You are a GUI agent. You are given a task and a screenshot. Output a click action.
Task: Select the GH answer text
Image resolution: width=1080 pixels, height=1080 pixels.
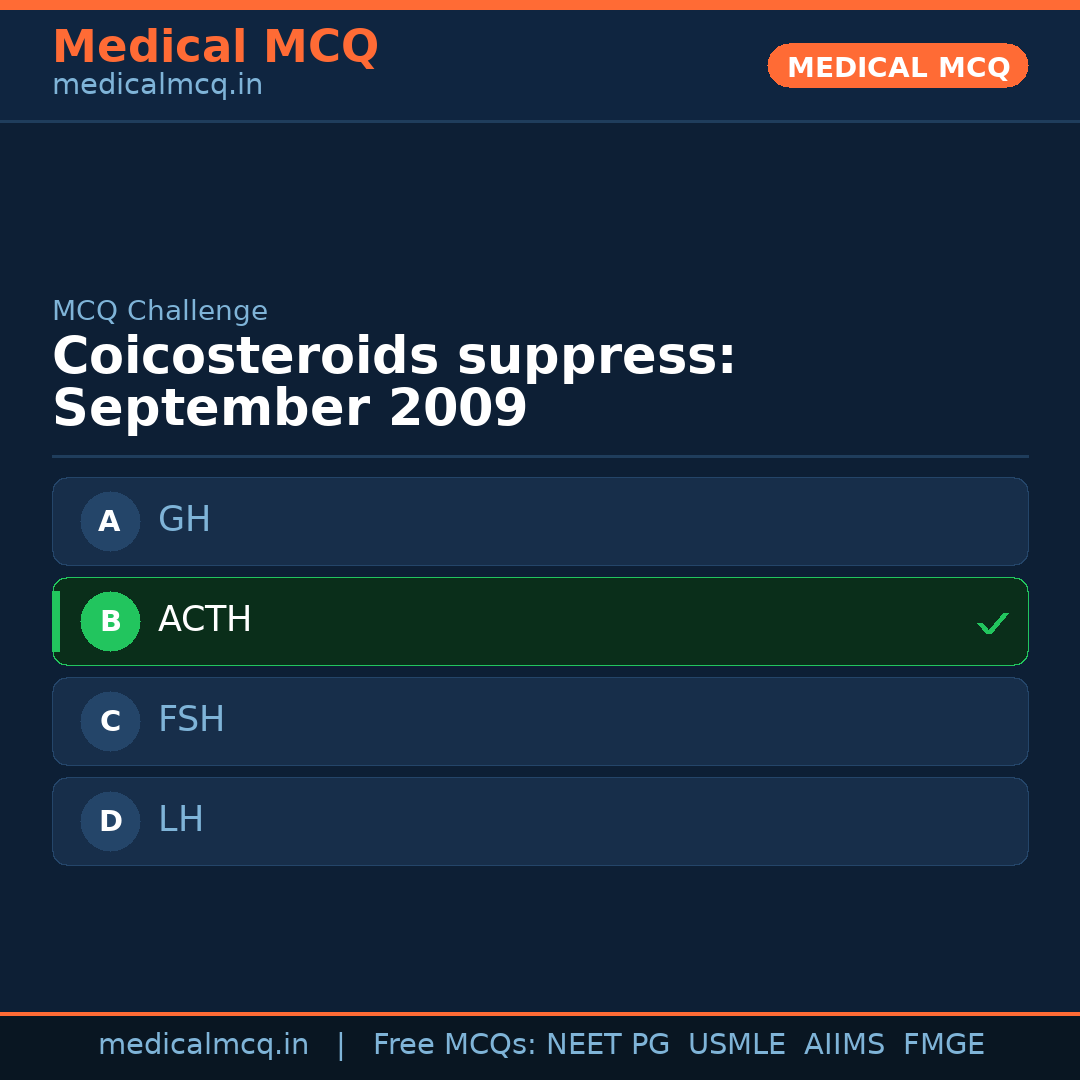(184, 520)
